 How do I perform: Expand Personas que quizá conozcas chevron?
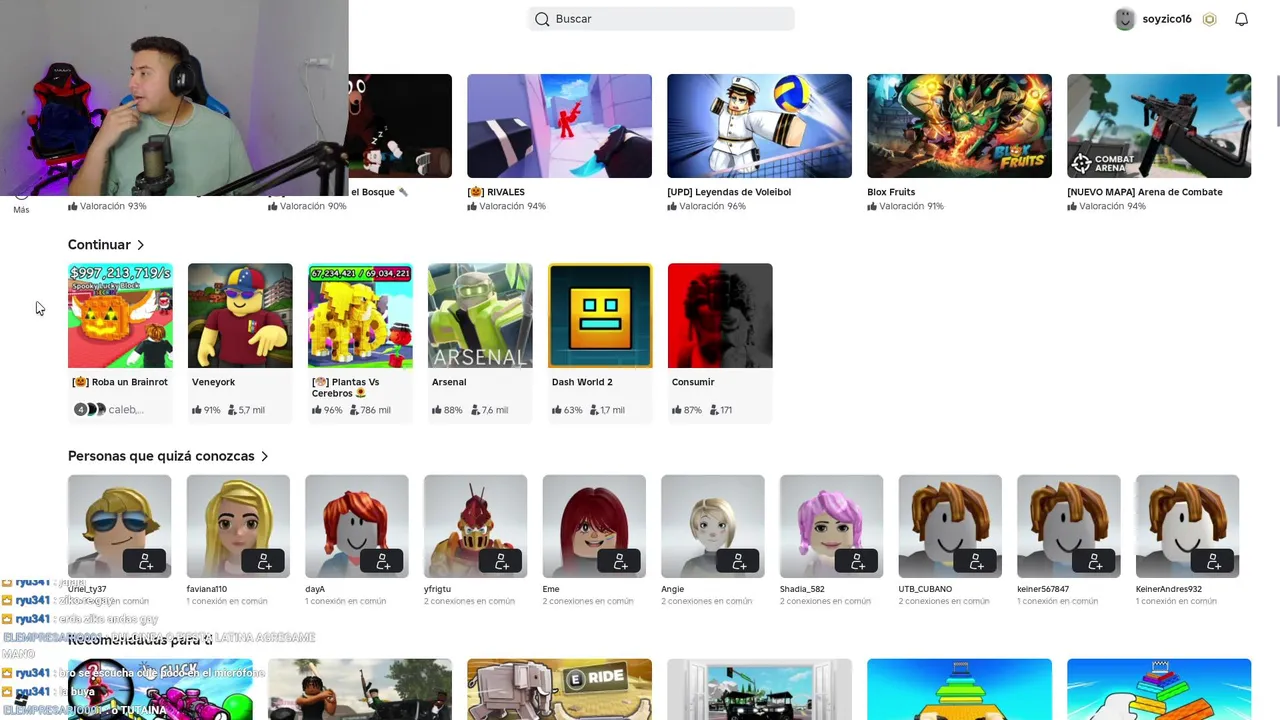265,456
